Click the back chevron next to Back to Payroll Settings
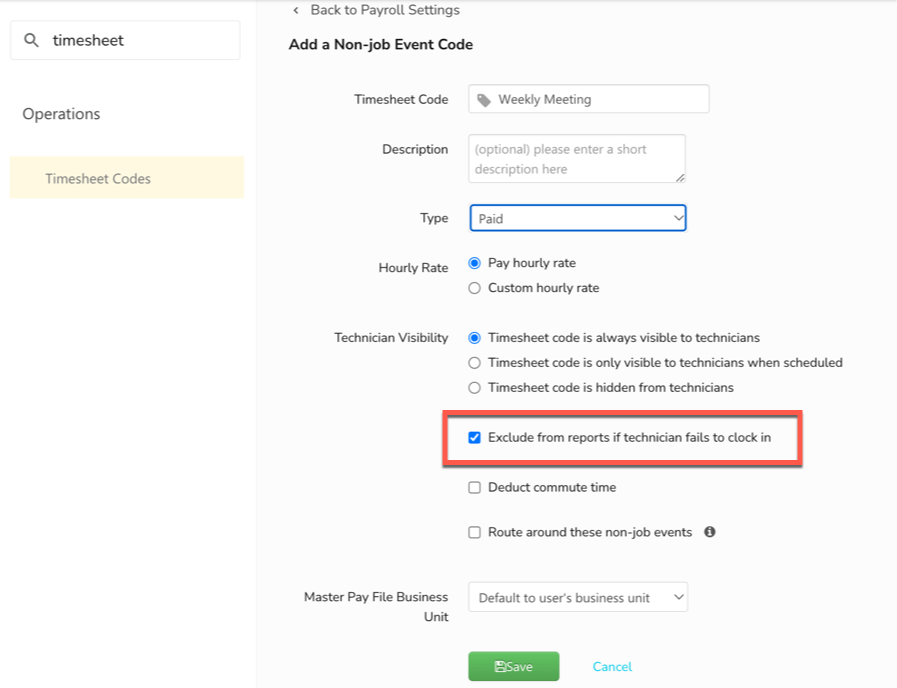Image resolution: width=897 pixels, height=688 pixels. click(295, 10)
